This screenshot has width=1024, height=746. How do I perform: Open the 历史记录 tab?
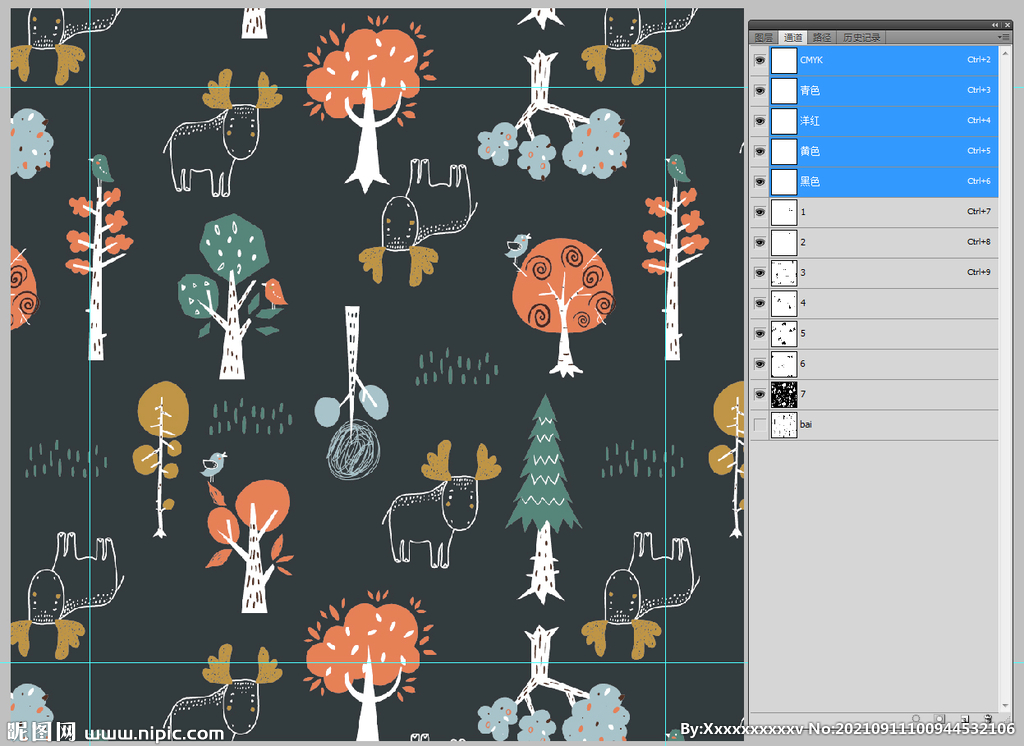(x=861, y=37)
